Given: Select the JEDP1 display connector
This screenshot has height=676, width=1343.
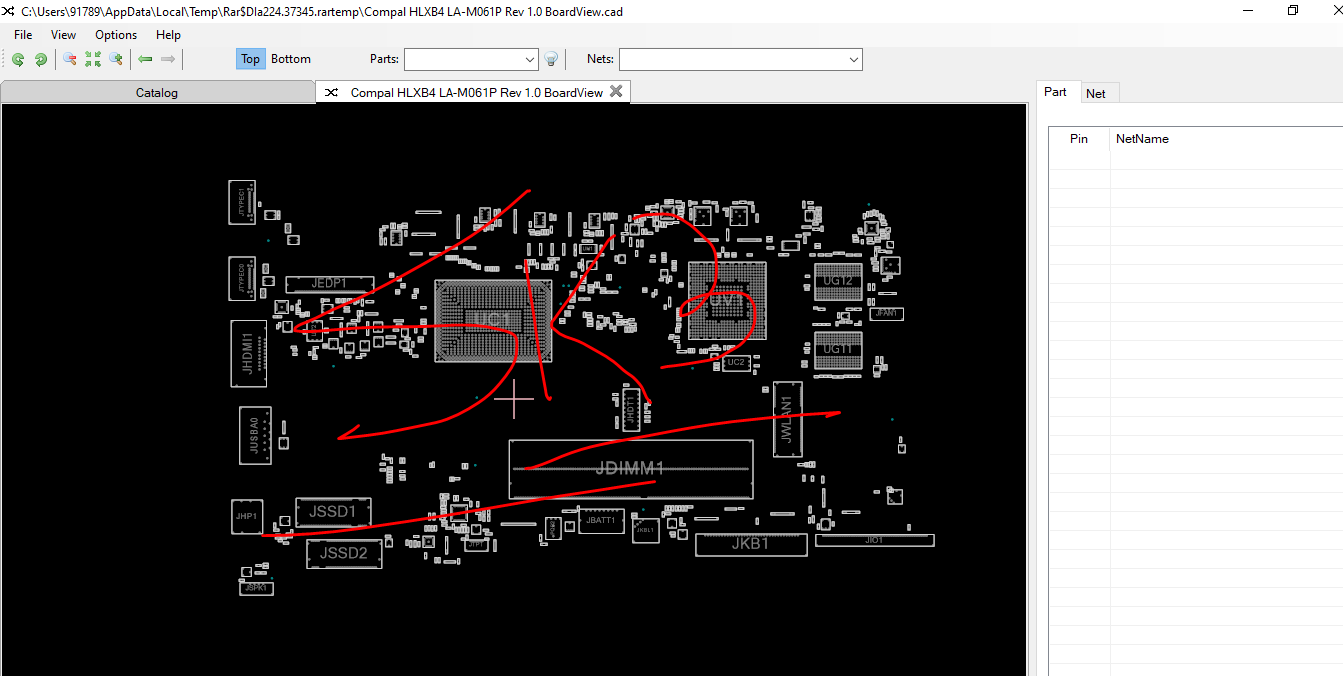Looking at the screenshot, I should click(x=329, y=284).
